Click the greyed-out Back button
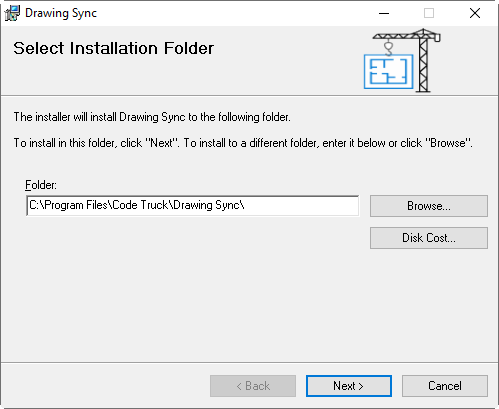This screenshot has width=499, height=409. 253,386
